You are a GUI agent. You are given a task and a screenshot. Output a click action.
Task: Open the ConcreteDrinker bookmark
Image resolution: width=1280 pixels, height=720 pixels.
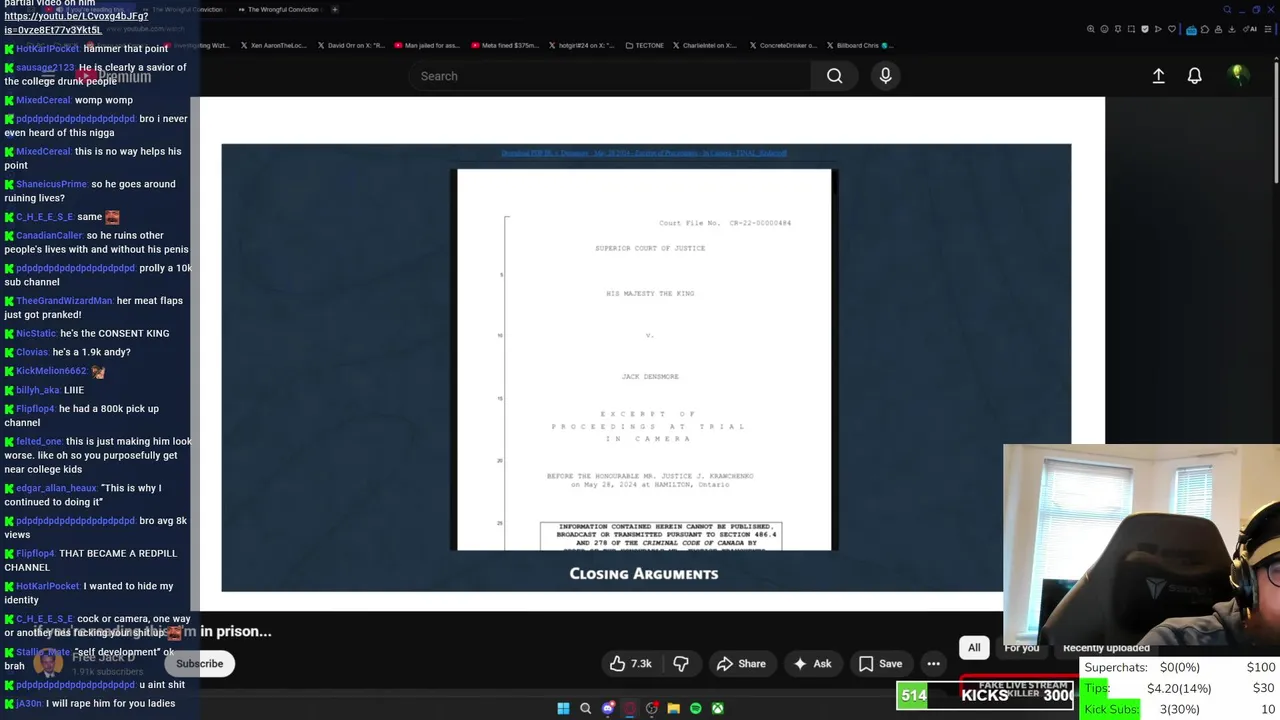pyautogui.click(x=782, y=45)
